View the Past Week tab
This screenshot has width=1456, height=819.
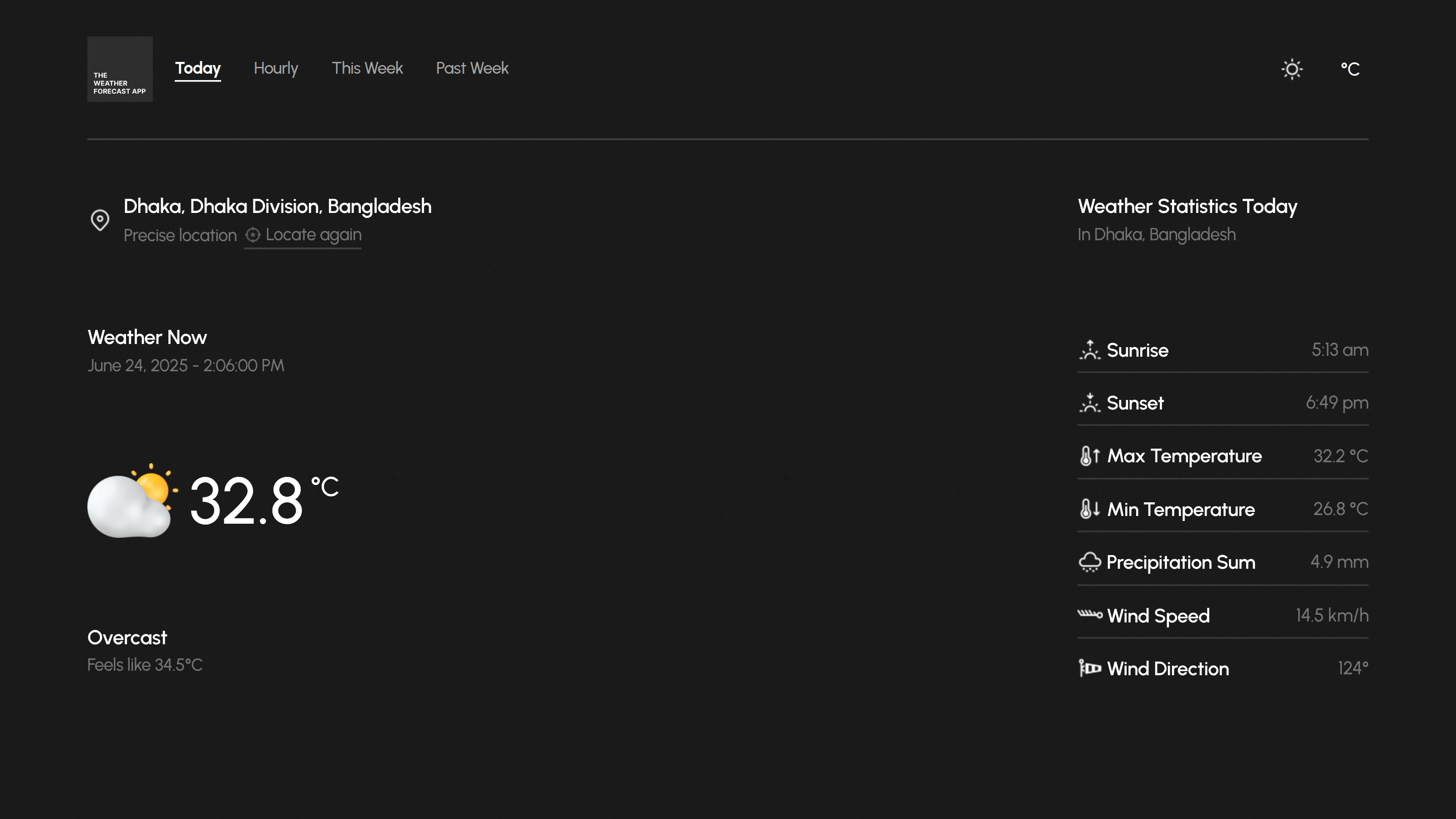point(472,68)
